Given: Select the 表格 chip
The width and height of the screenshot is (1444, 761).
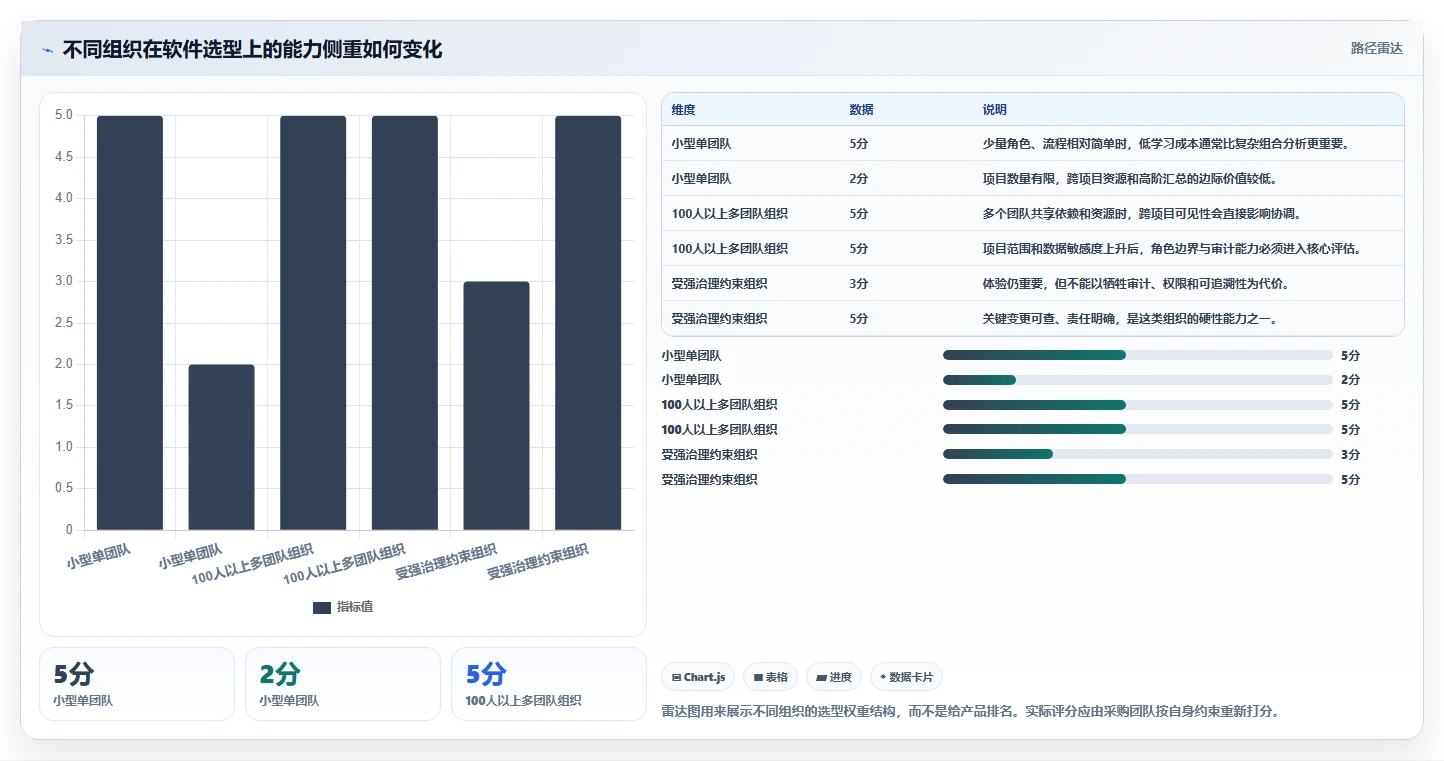Looking at the screenshot, I should click(770, 677).
